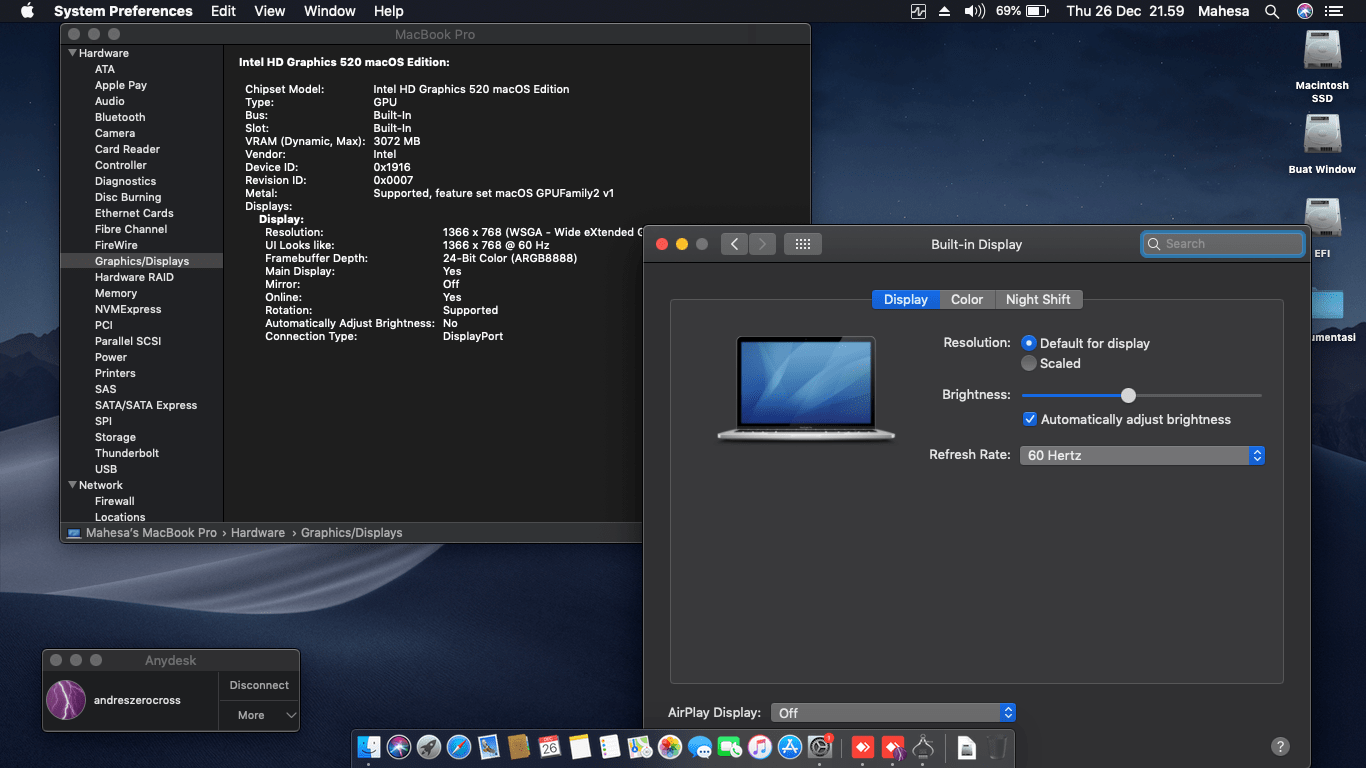The height and width of the screenshot is (768, 1366).
Task: Click the forward arrow in Built-in Display
Action: 762,244
